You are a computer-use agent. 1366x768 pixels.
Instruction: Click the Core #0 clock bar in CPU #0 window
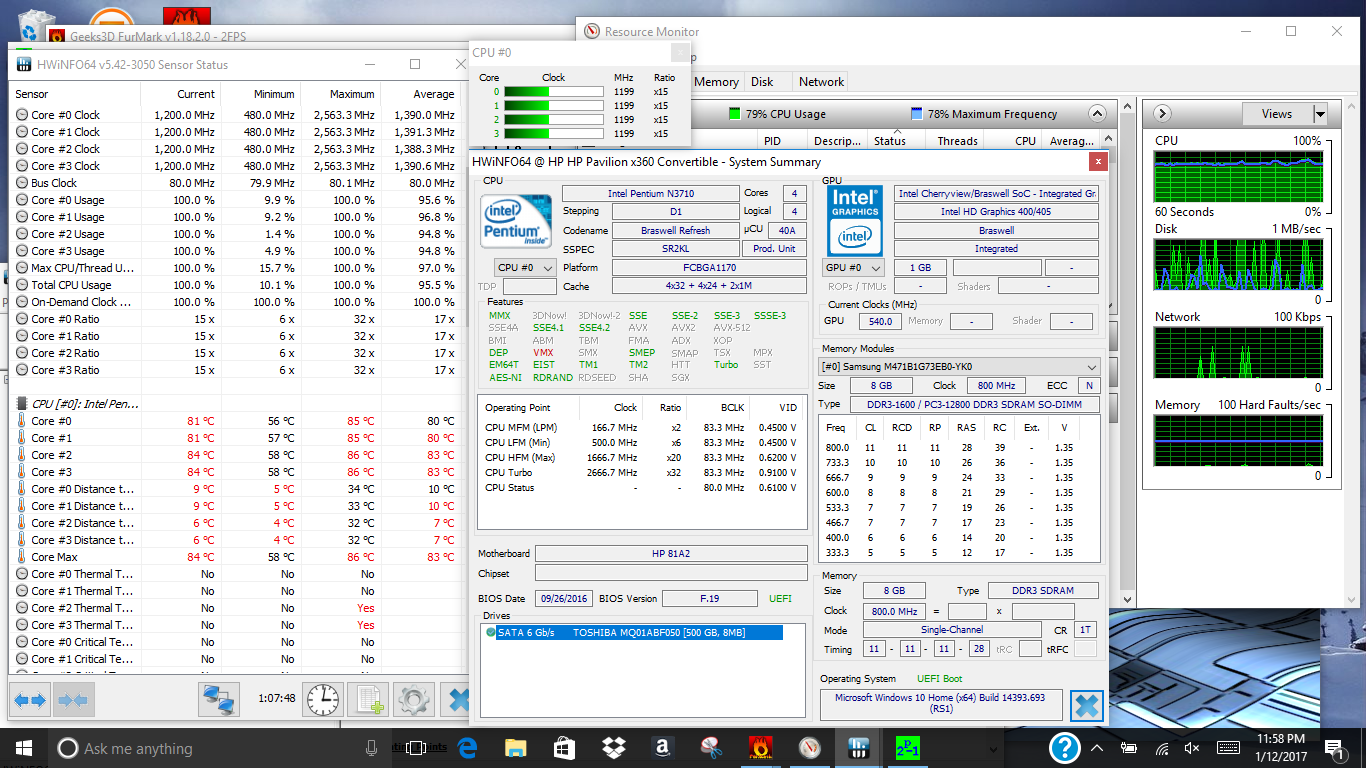click(553, 91)
